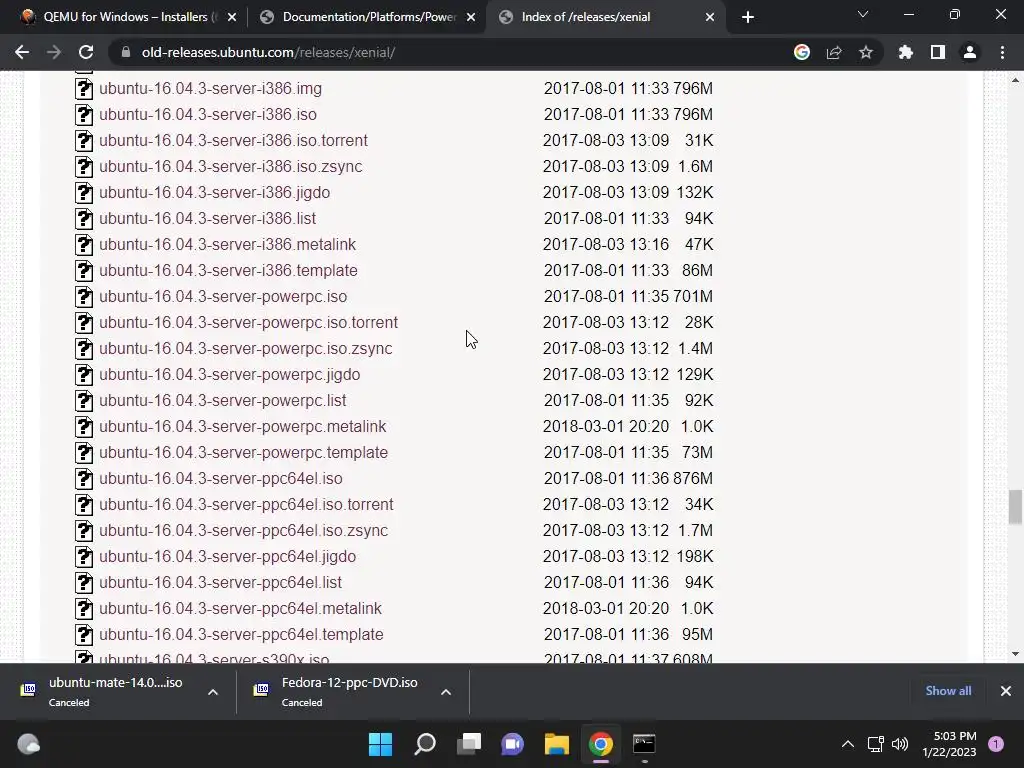Toggle the browser side panel
This screenshot has width=1024, height=768.
tap(938, 52)
